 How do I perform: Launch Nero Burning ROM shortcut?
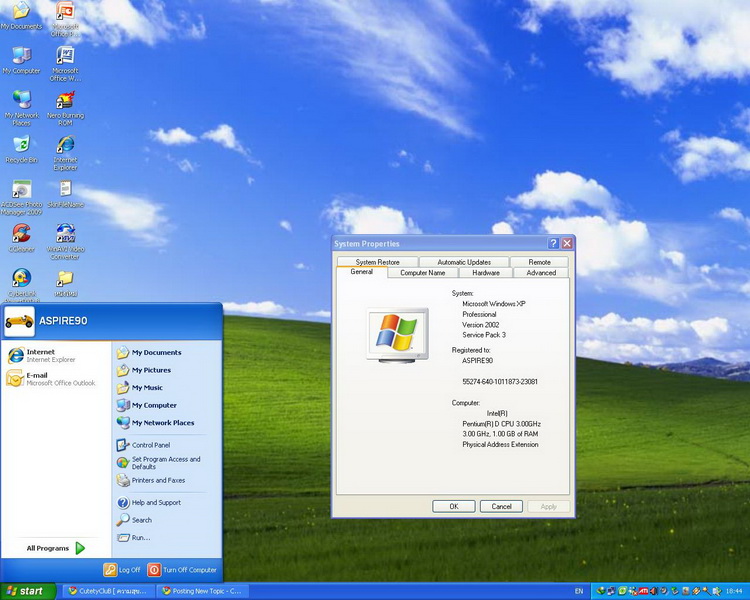(66, 108)
